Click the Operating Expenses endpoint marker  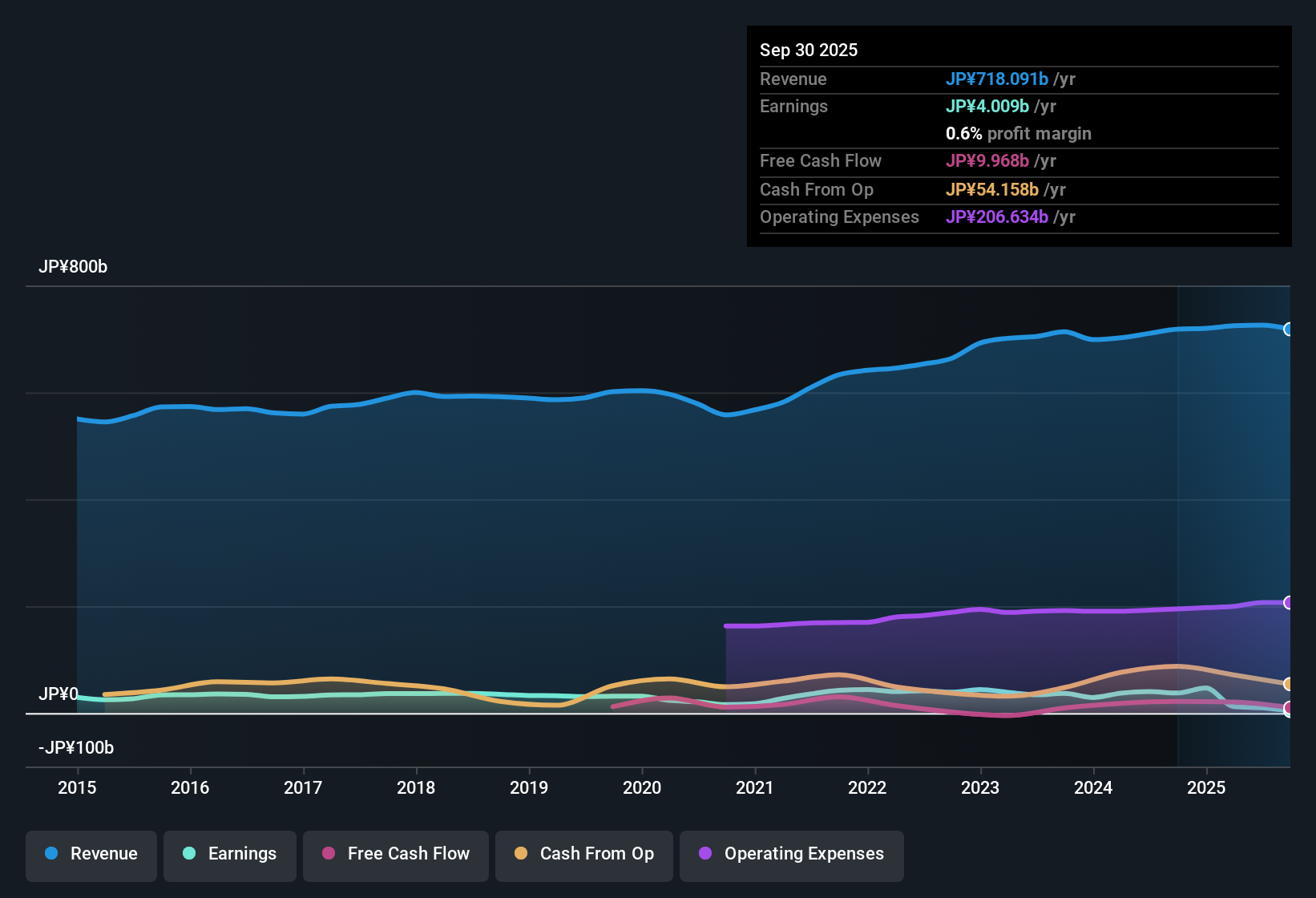[x=1289, y=602]
